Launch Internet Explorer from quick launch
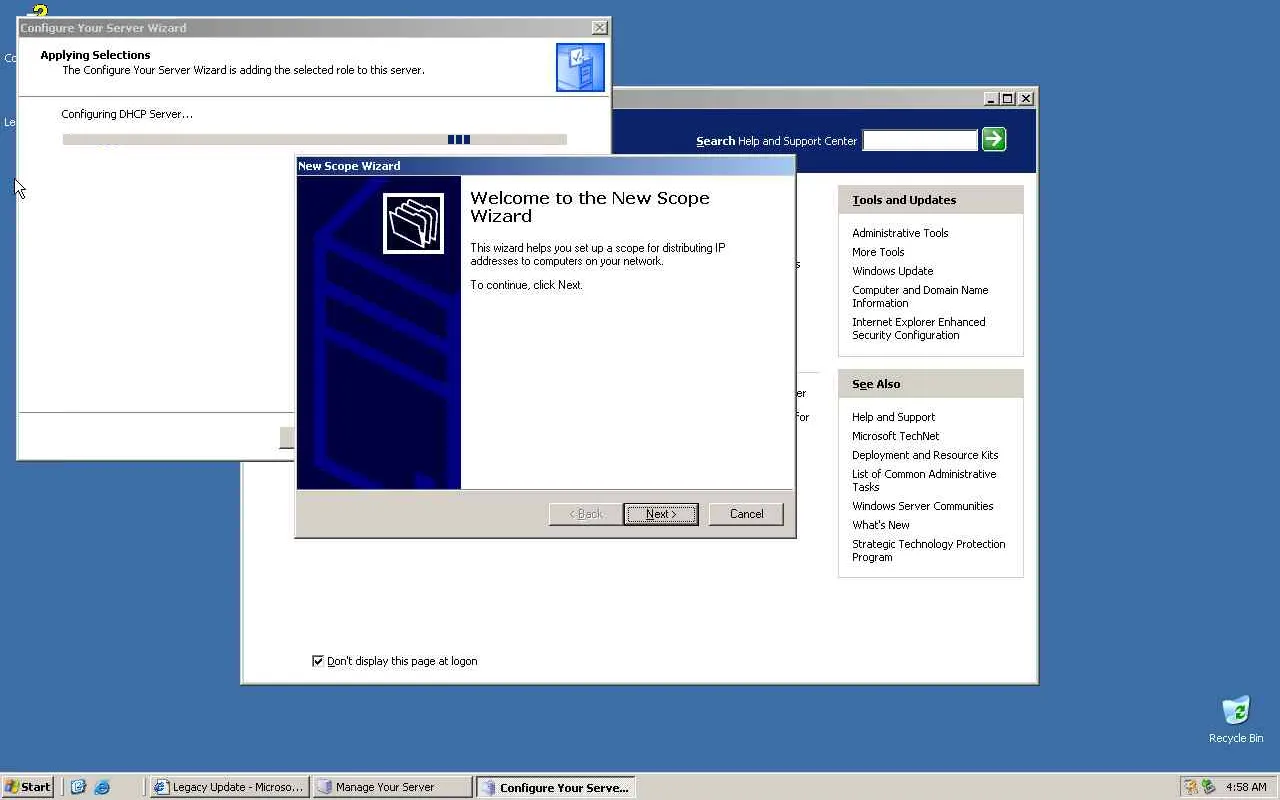Viewport: 1280px width, 800px height. pyautogui.click(x=102, y=787)
